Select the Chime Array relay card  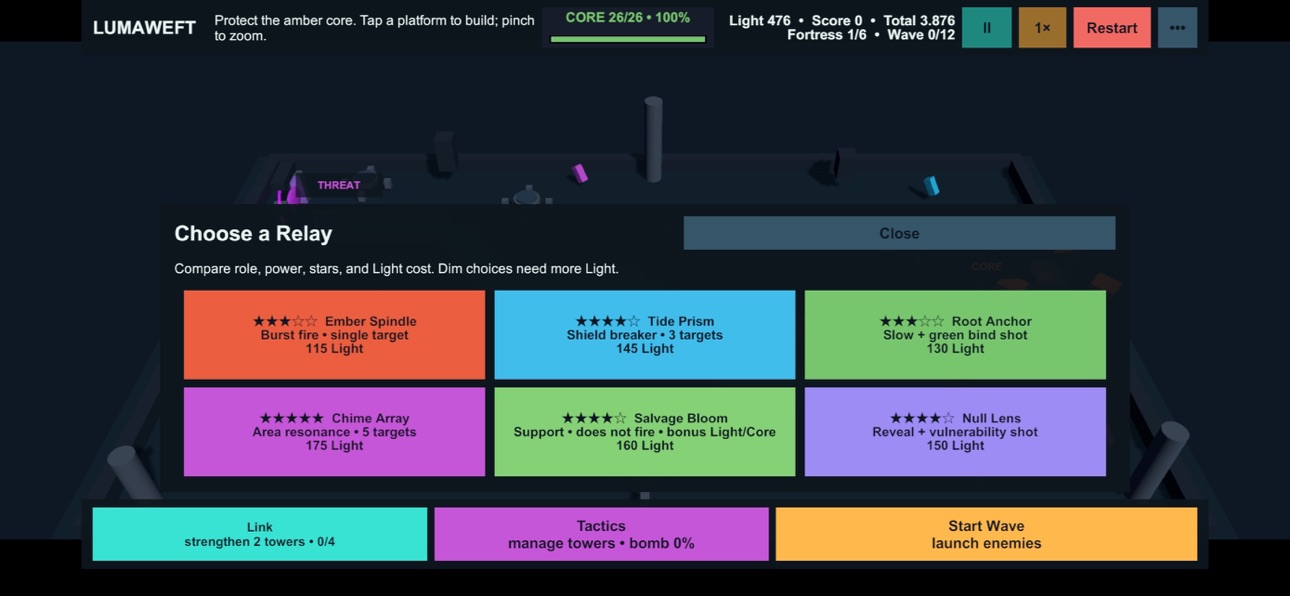(x=334, y=432)
